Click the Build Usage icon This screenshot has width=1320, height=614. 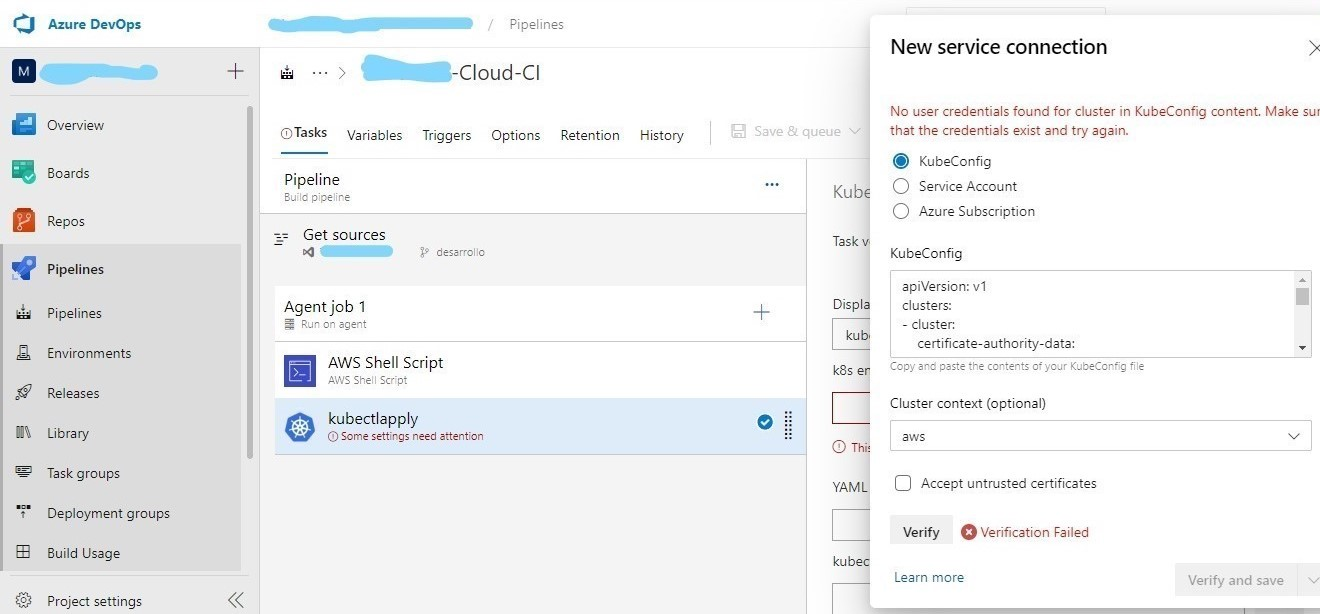24,553
